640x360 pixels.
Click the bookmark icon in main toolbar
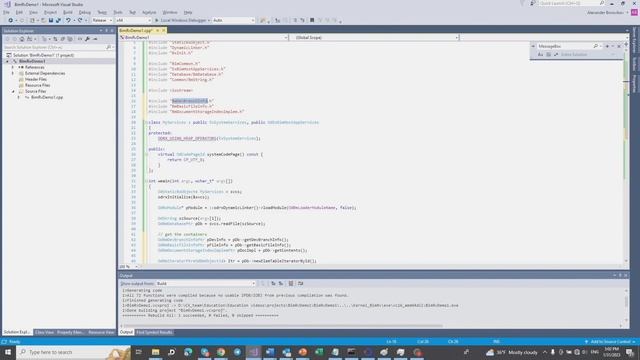(312, 20)
